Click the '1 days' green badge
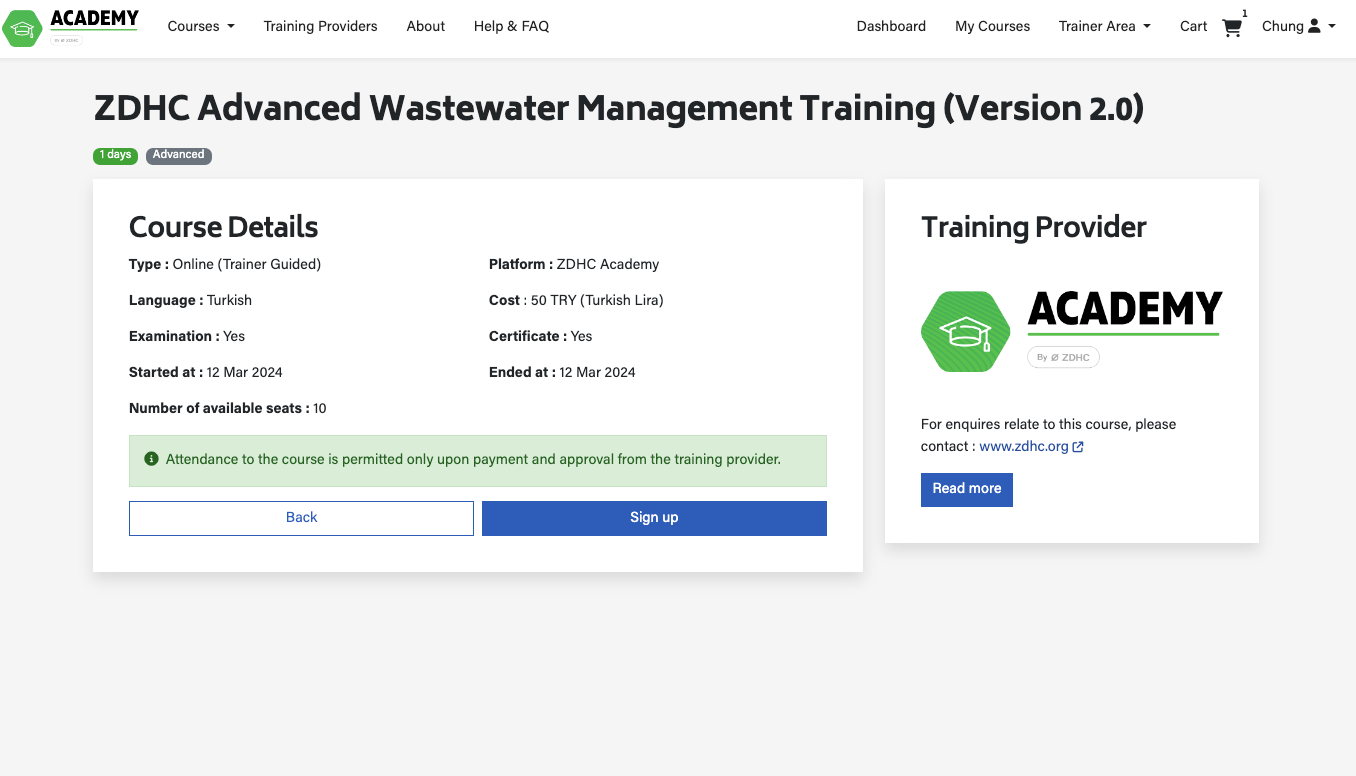The width and height of the screenshot is (1356, 776). click(x=115, y=155)
